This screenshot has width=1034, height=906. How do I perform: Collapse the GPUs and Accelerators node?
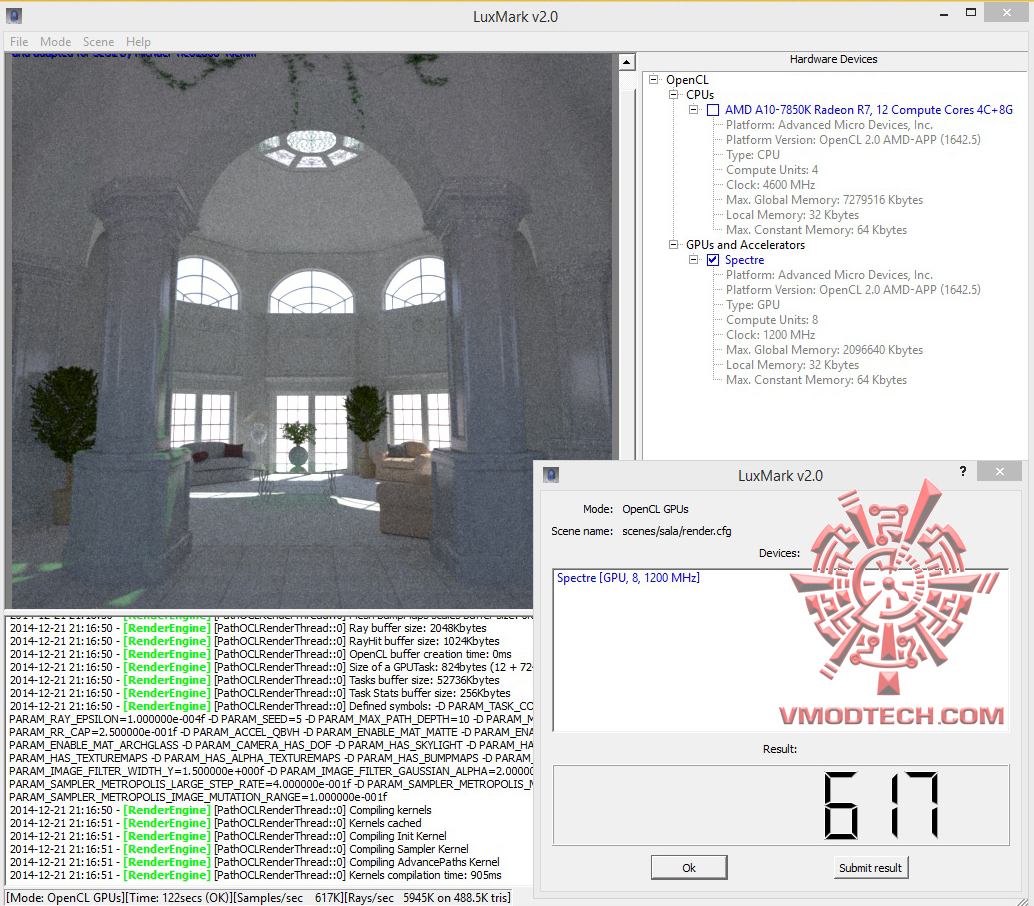(673, 245)
